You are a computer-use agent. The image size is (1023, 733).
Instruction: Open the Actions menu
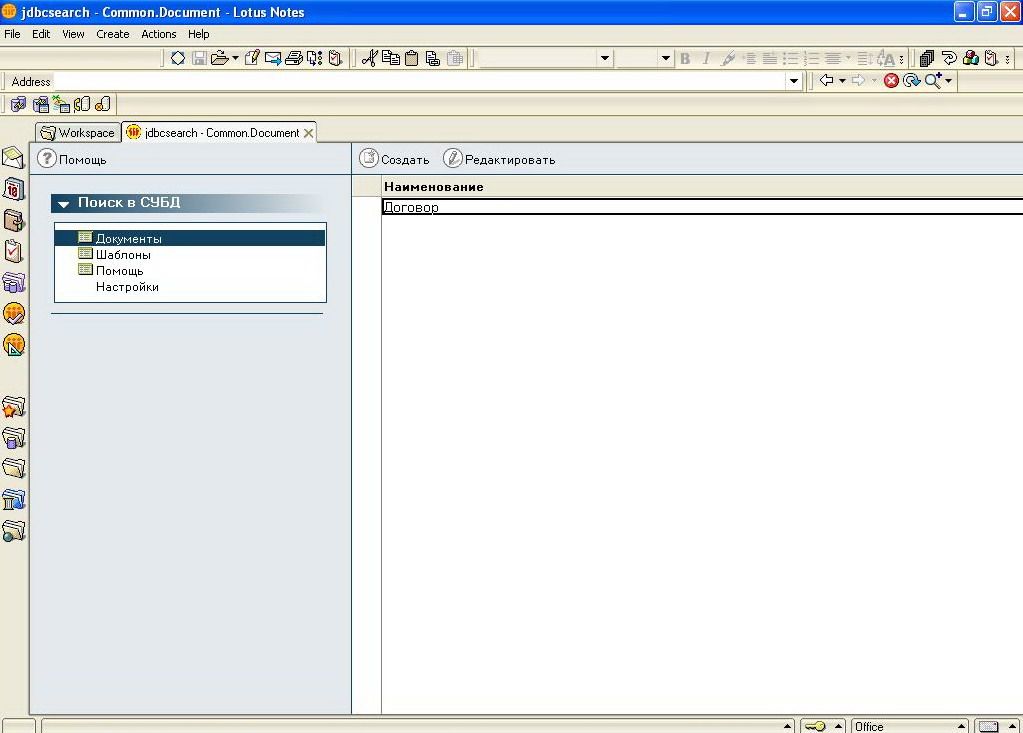click(158, 34)
